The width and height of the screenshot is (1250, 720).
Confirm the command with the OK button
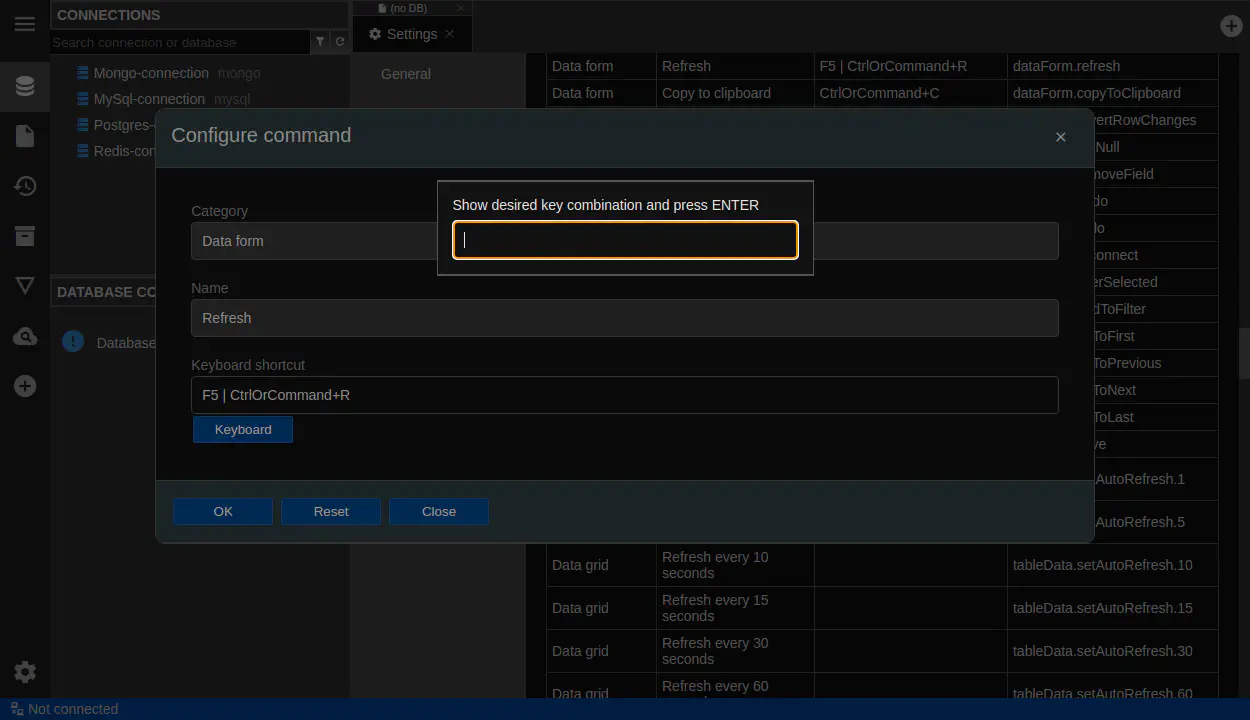tap(223, 512)
